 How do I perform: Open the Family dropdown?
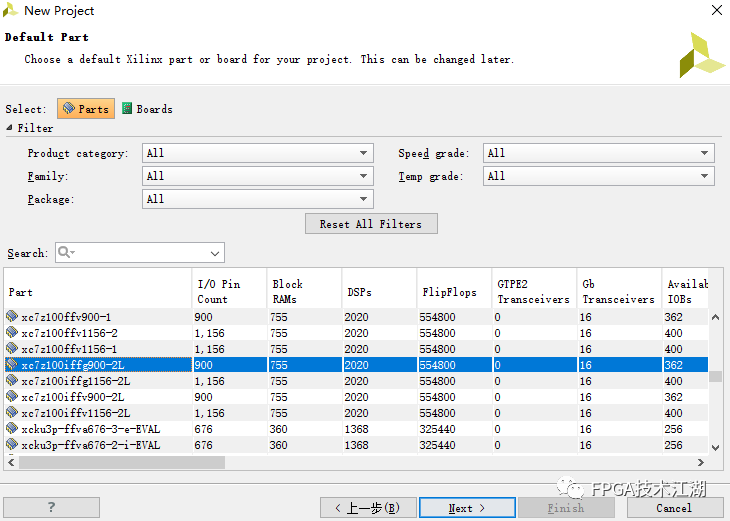coord(257,176)
